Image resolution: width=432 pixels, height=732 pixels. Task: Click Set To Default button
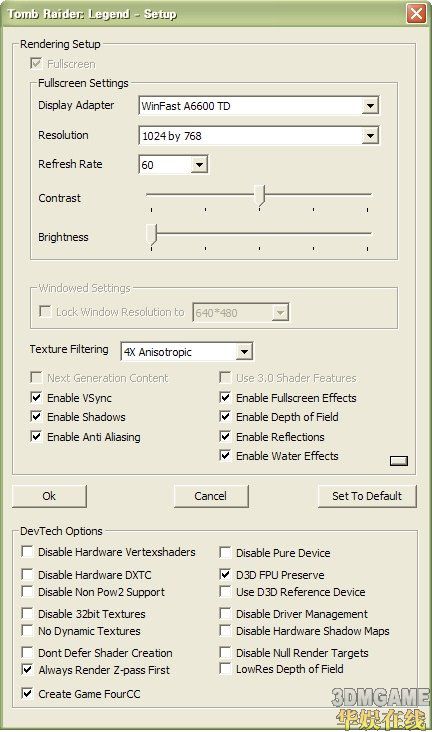(367, 496)
